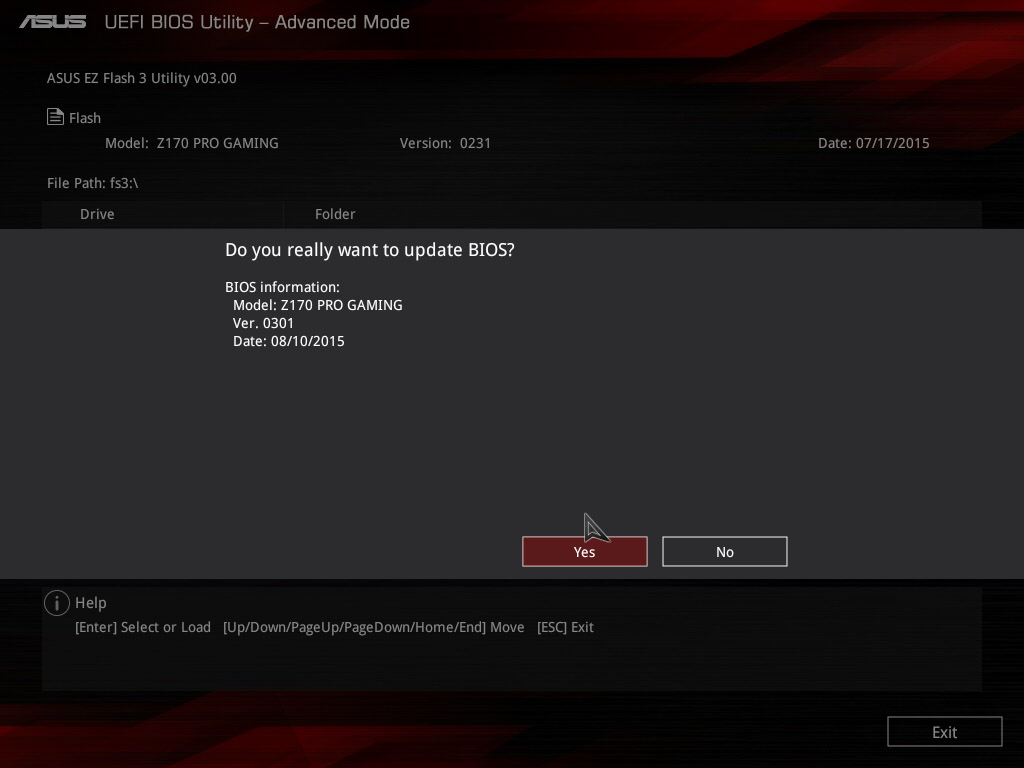Click the '[Enter] Select or Load' hint
Viewport: 1024px width, 768px height.
(143, 627)
